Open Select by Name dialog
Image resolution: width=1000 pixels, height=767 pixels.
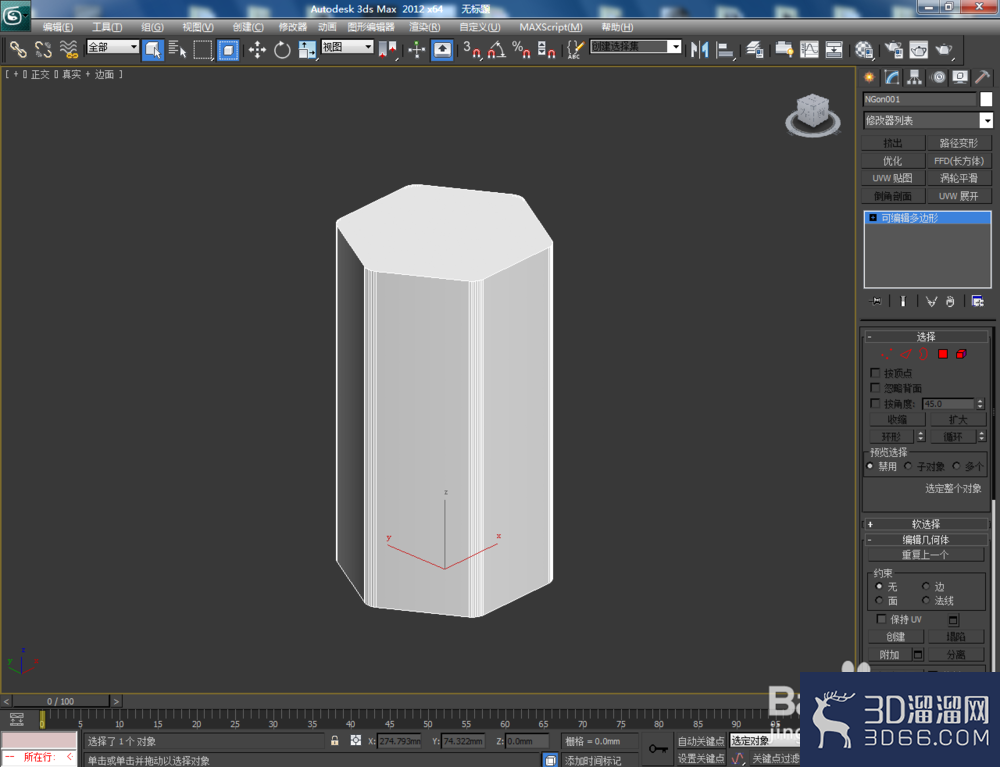click(177, 49)
